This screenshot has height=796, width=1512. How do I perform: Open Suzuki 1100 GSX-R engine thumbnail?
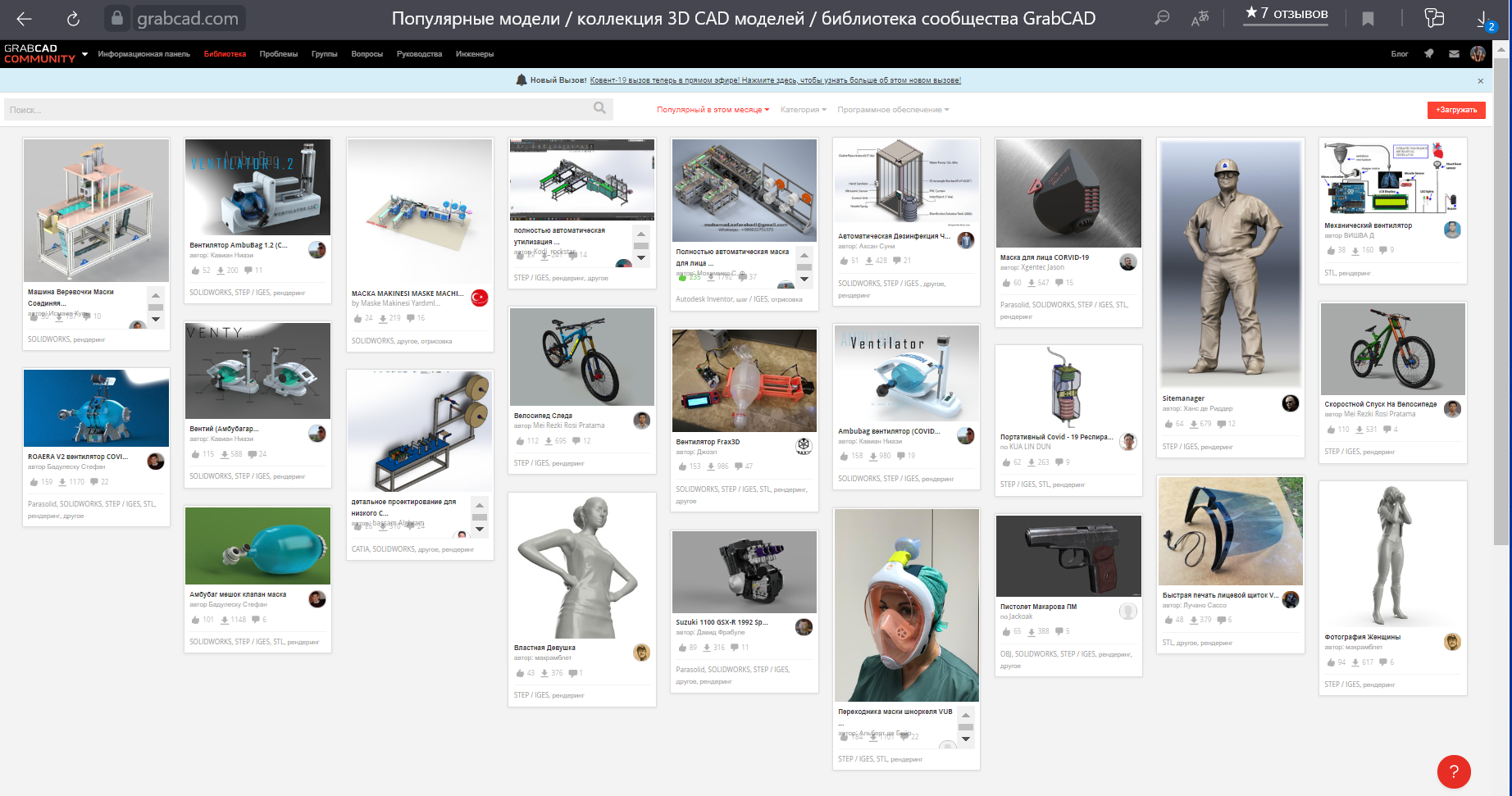point(744,572)
